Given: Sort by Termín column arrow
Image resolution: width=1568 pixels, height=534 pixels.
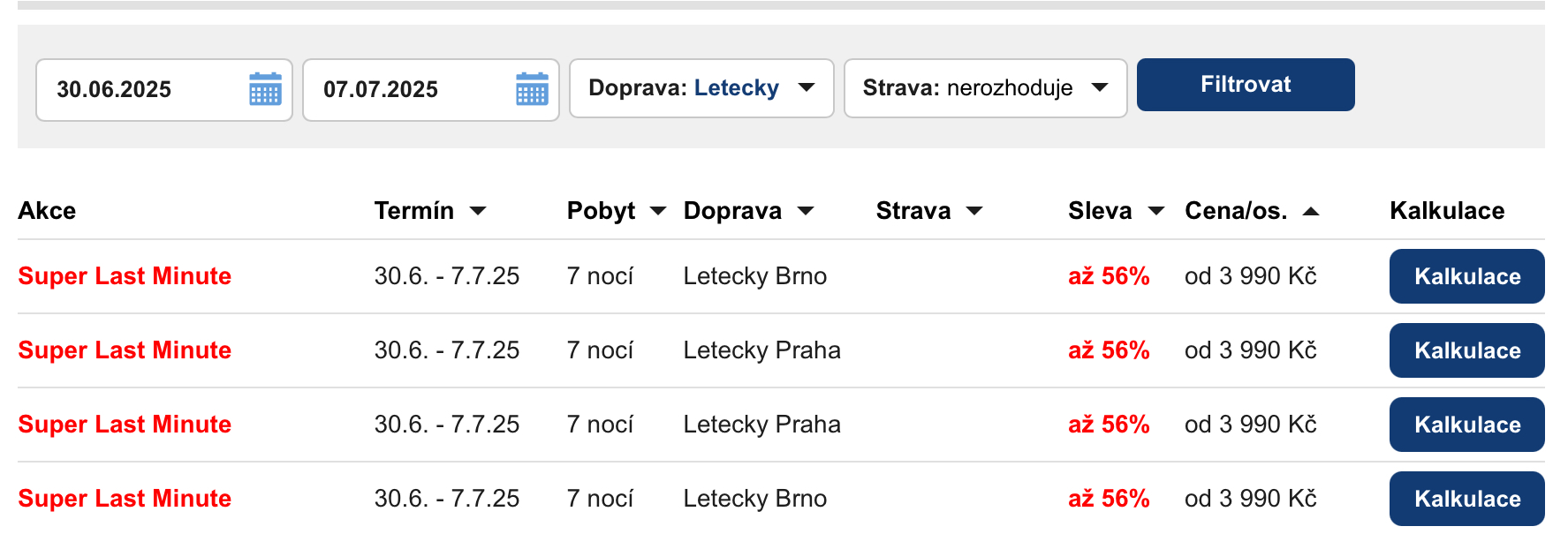Looking at the screenshot, I should point(478,211).
